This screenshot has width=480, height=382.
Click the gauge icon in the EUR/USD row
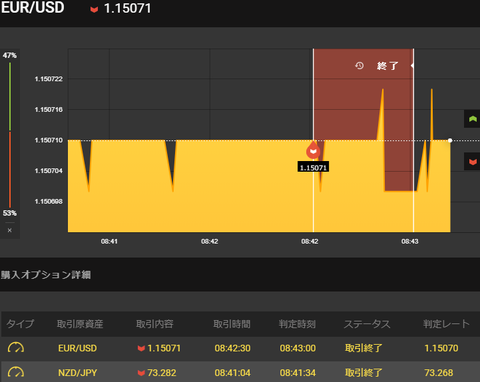pos(16,348)
